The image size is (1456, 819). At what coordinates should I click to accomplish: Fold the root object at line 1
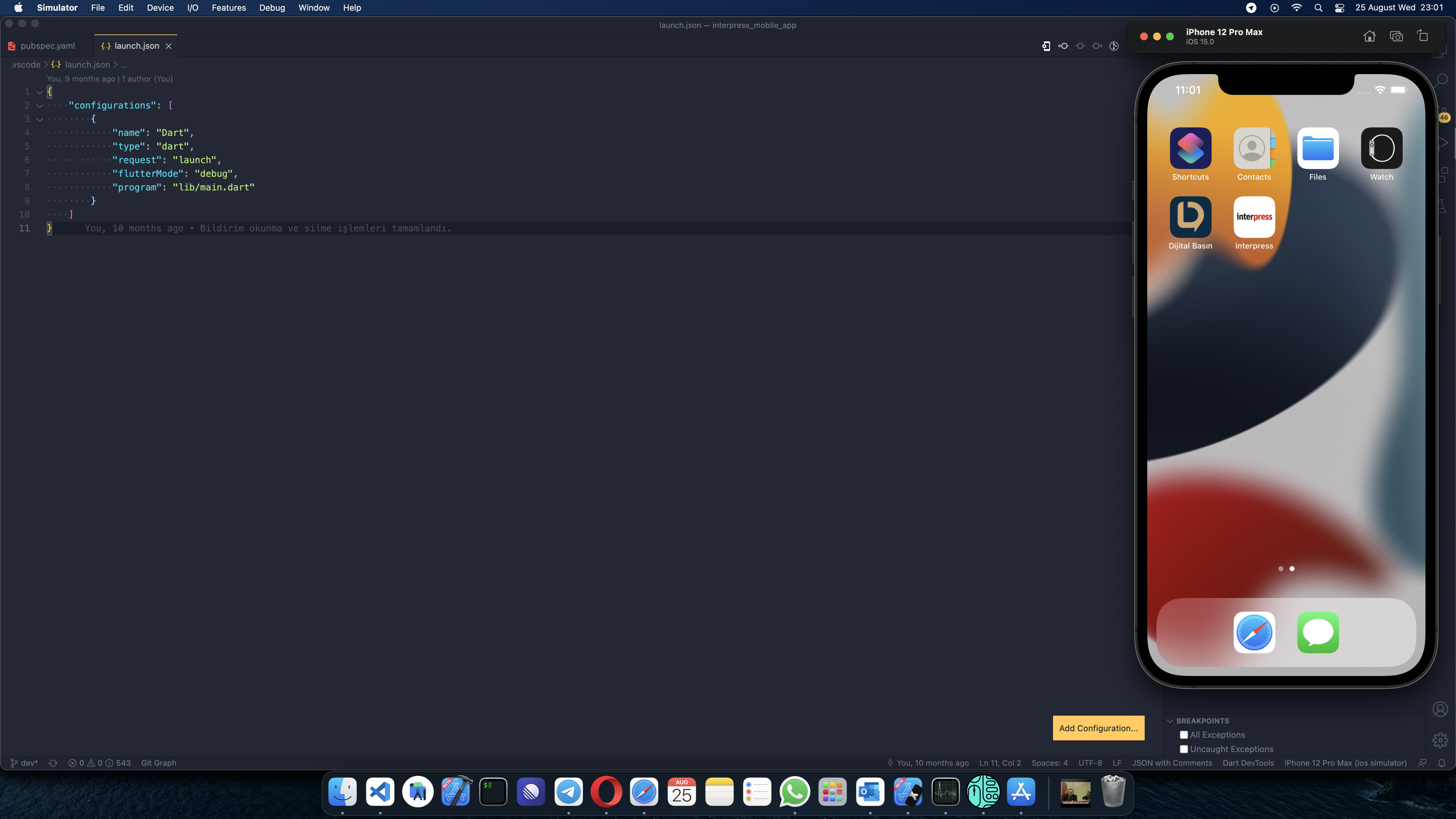click(40, 92)
